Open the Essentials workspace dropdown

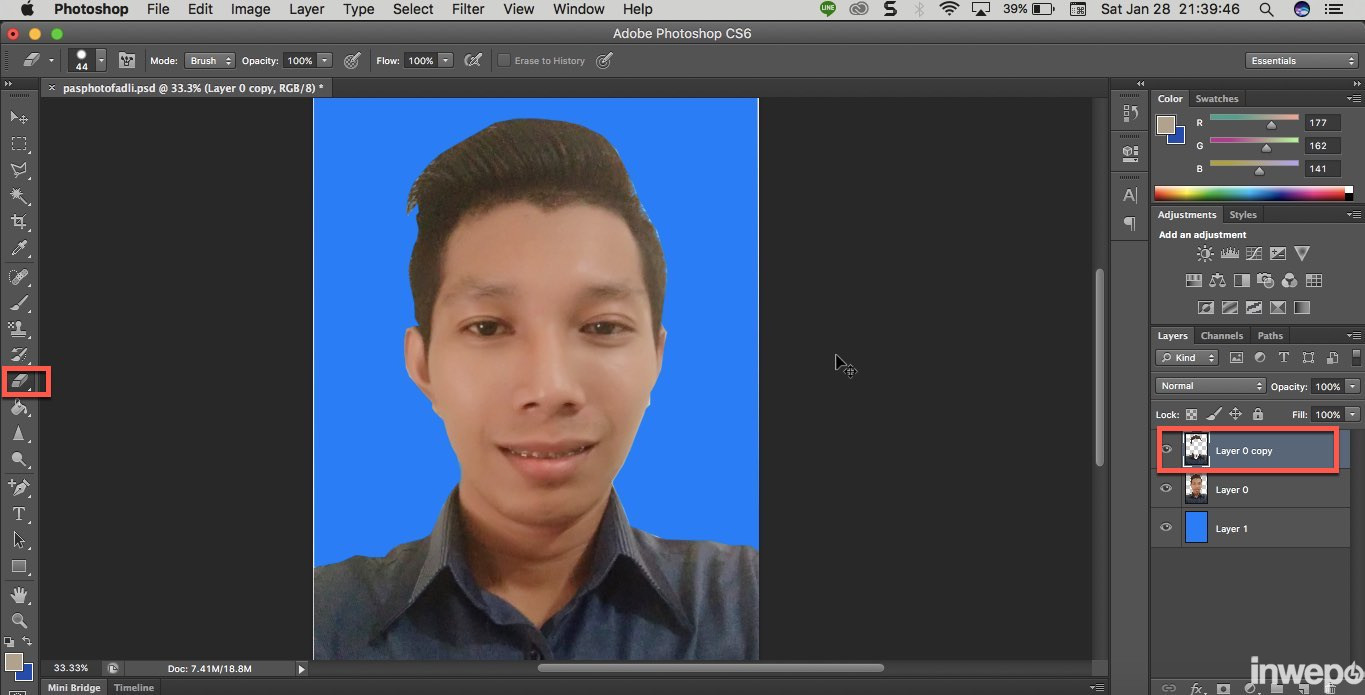coord(1302,61)
